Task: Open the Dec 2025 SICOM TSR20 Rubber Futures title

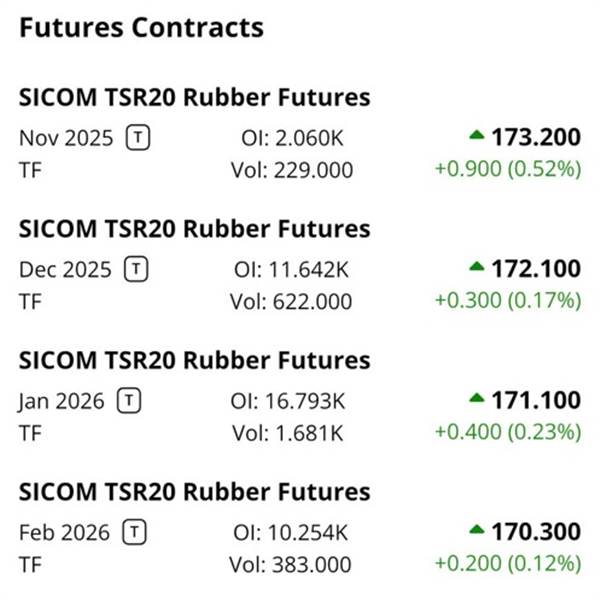Action: 194,229
